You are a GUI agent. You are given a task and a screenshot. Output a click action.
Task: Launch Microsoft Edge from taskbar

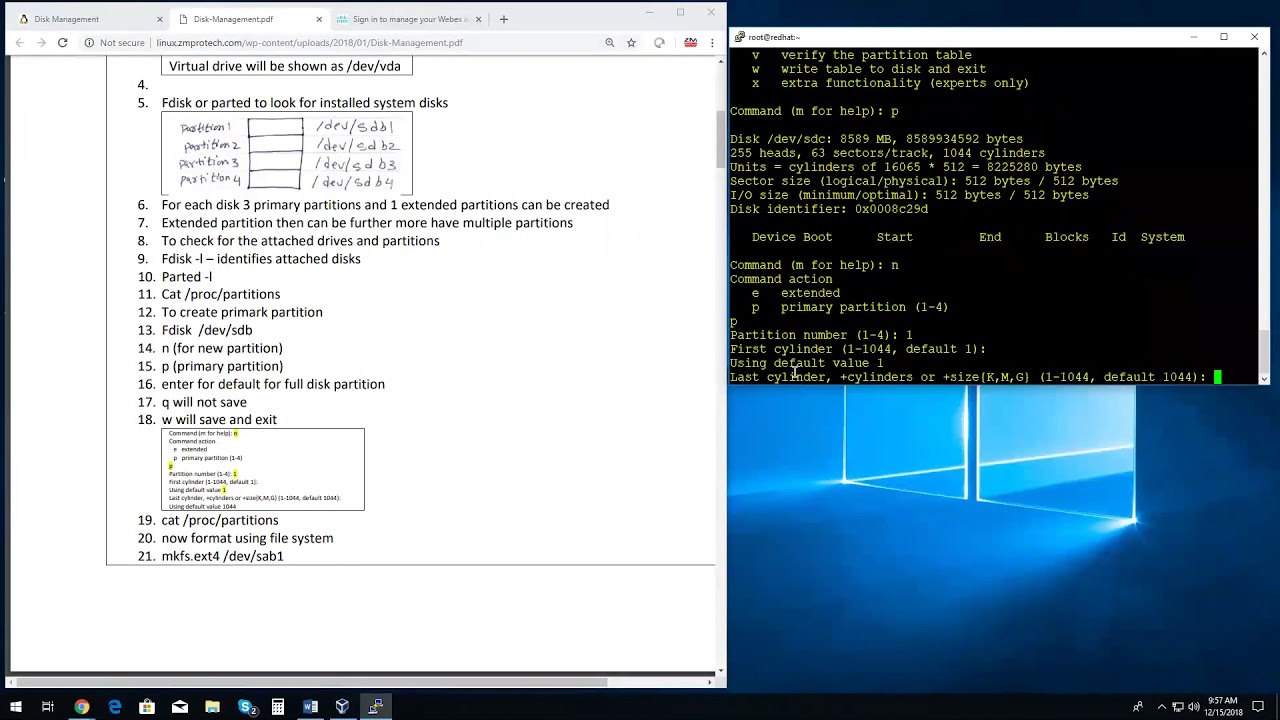(x=114, y=707)
